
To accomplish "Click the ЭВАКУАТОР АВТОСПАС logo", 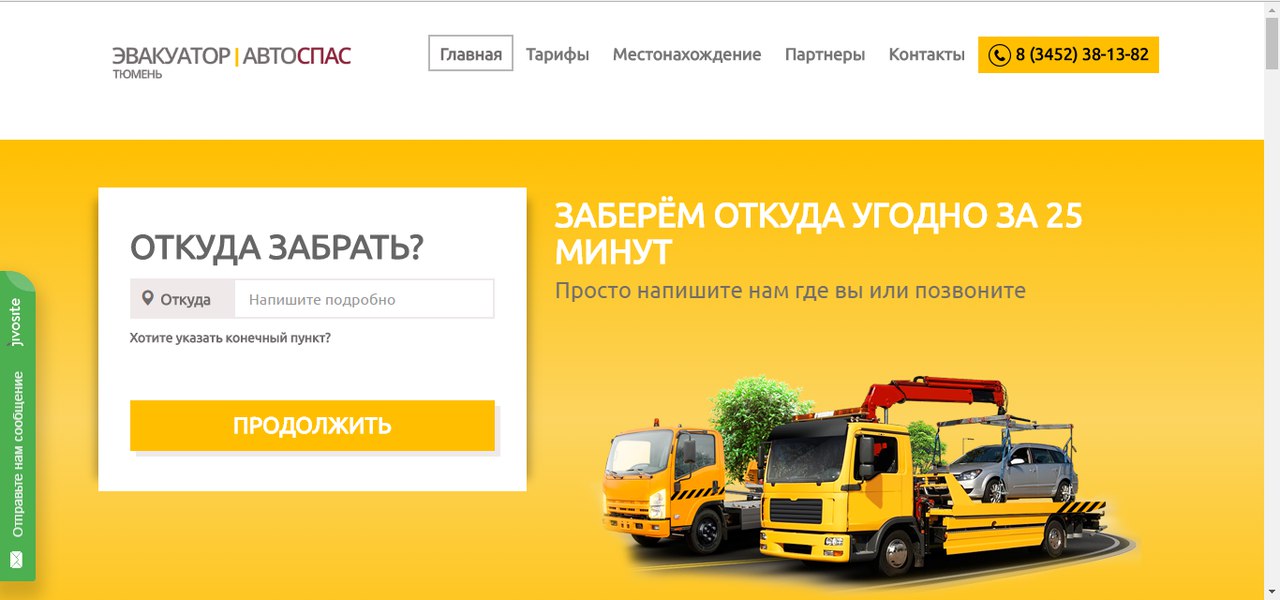I will point(232,61).
